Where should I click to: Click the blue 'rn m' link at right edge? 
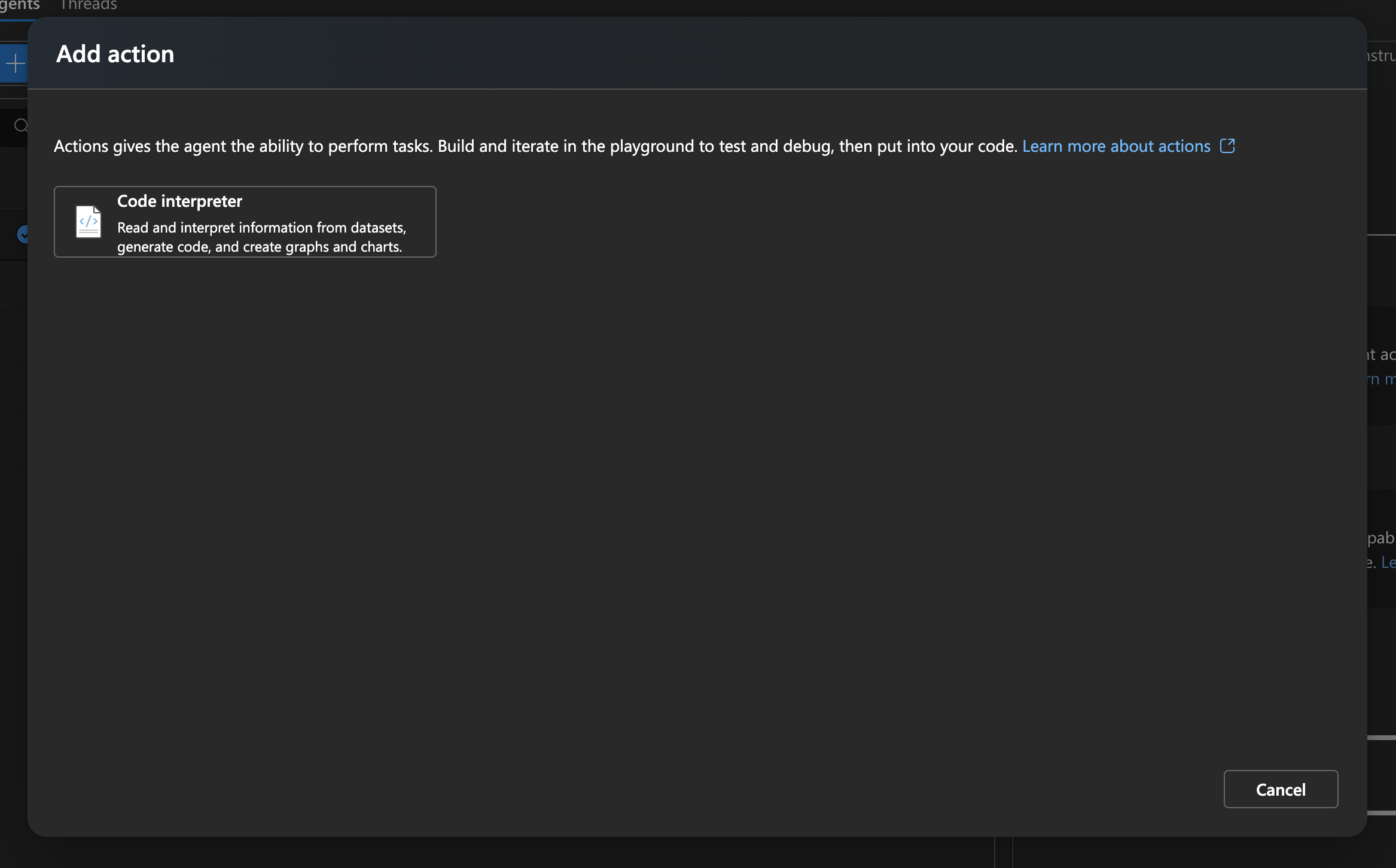click(x=1382, y=379)
